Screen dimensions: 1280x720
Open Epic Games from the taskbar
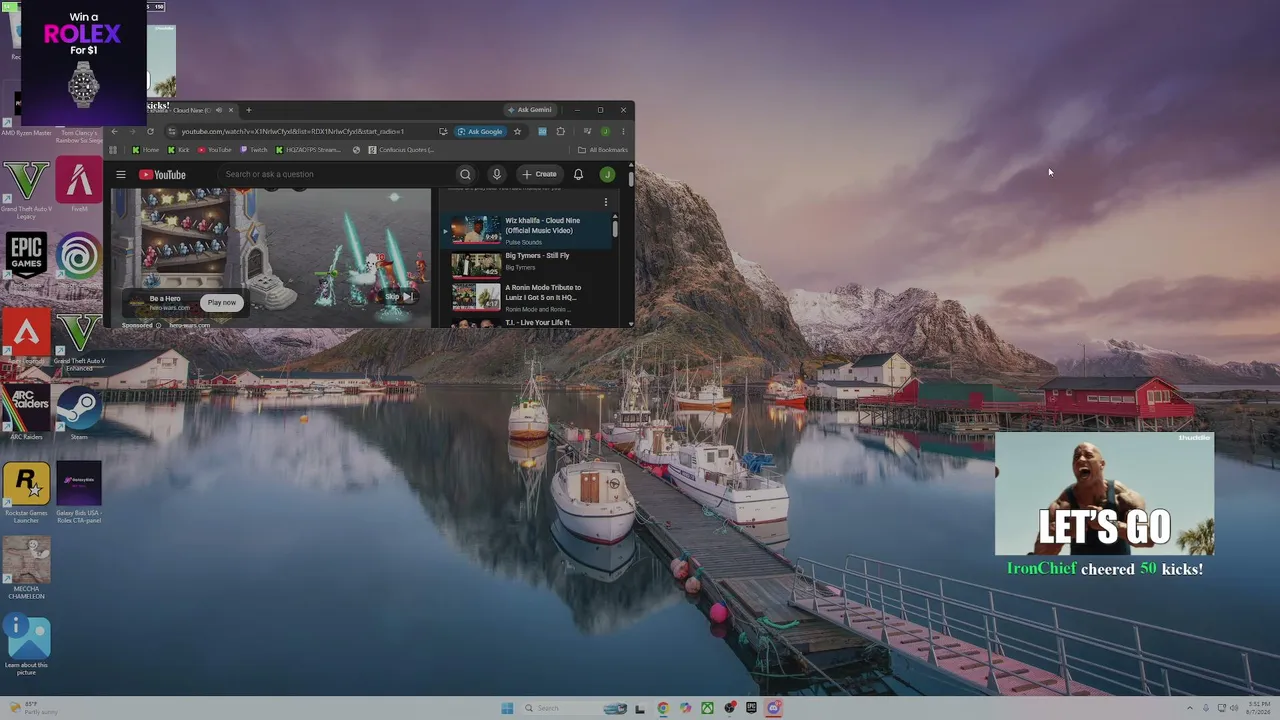tap(751, 708)
